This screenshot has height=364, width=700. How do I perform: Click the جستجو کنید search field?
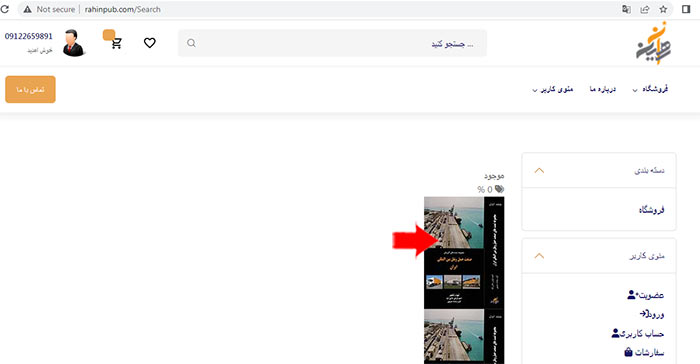point(332,43)
